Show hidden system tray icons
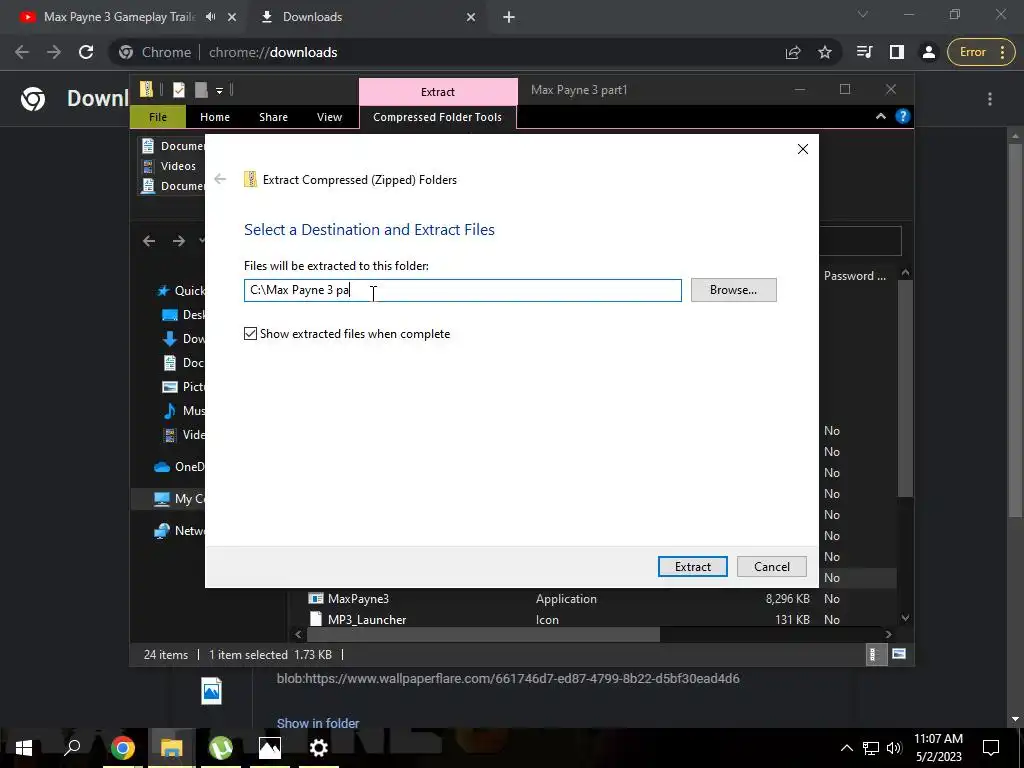Image resolution: width=1024 pixels, height=768 pixels. pyautogui.click(x=846, y=748)
